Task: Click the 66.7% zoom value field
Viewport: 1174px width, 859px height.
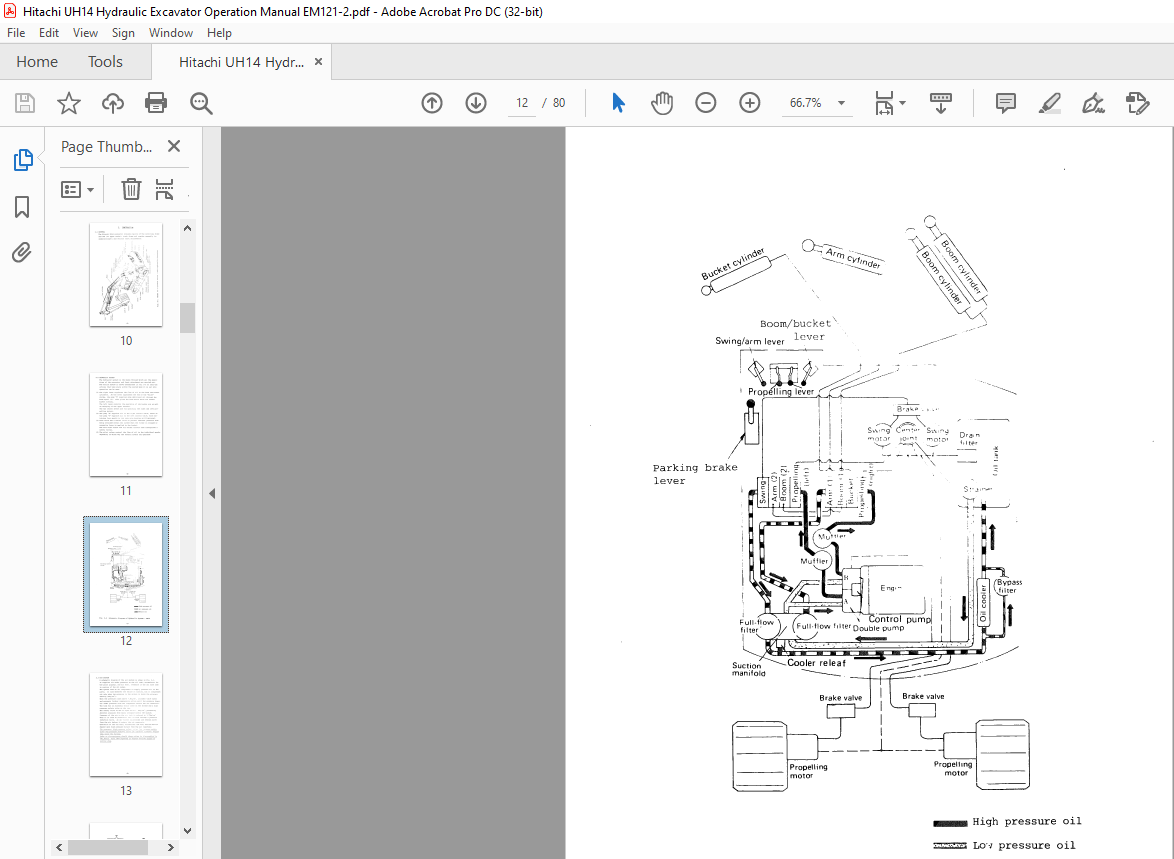Action: (x=806, y=103)
